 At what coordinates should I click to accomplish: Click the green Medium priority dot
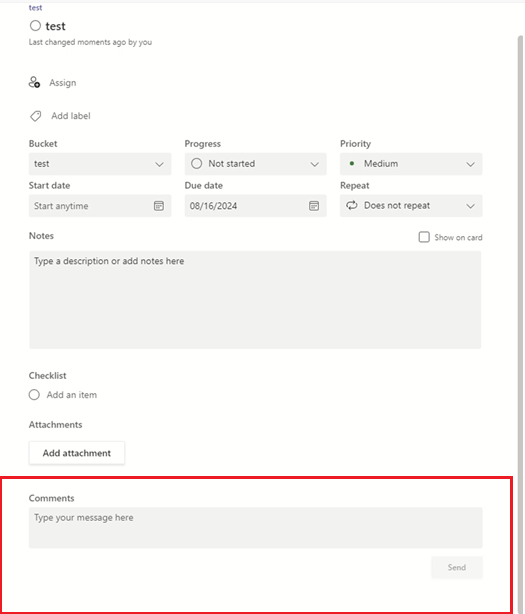coord(352,164)
